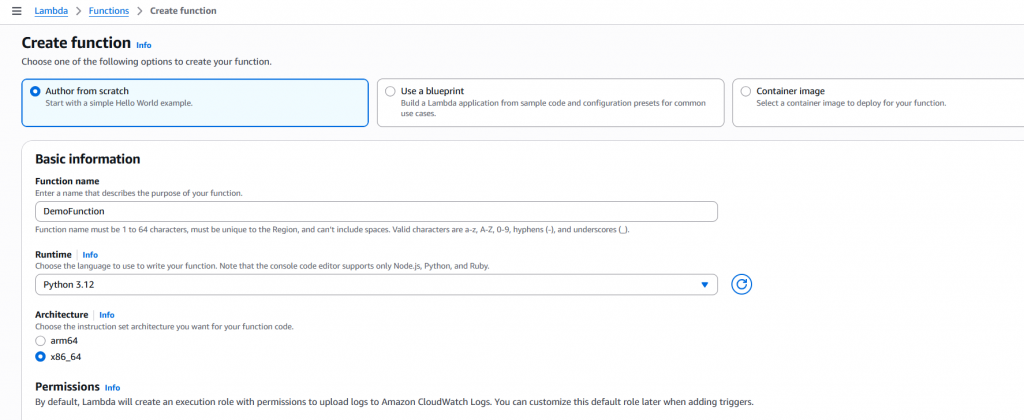
Task: Select Container image option
Action: 746,91
